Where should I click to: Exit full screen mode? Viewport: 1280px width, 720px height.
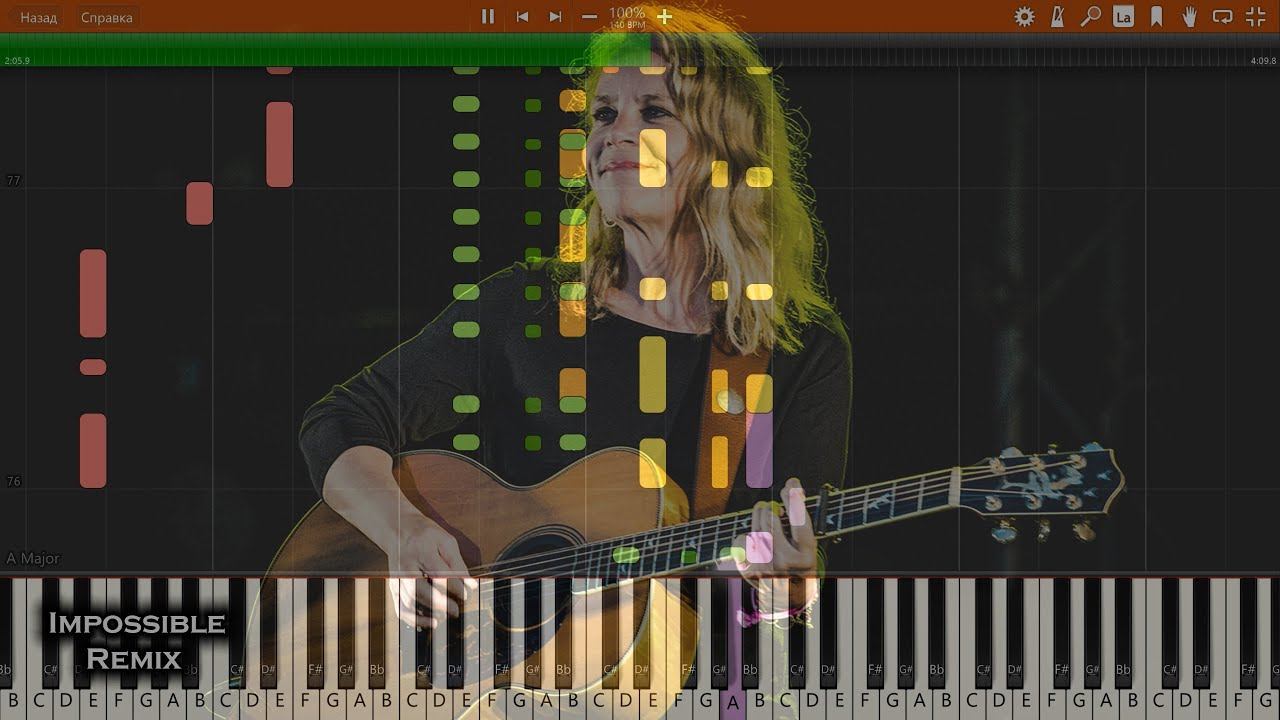pyautogui.click(x=1256, y=16)
